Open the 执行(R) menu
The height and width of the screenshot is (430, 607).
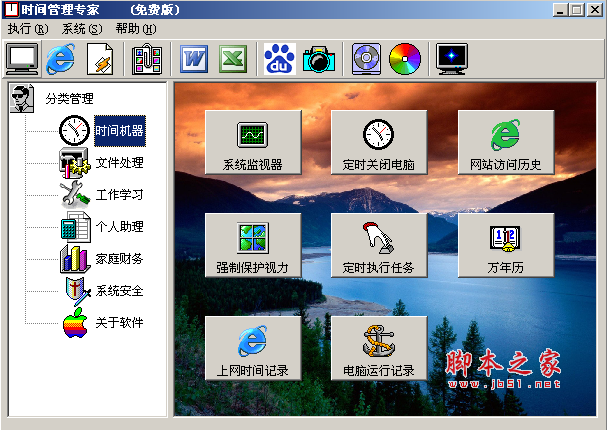(x=28, y=29)
